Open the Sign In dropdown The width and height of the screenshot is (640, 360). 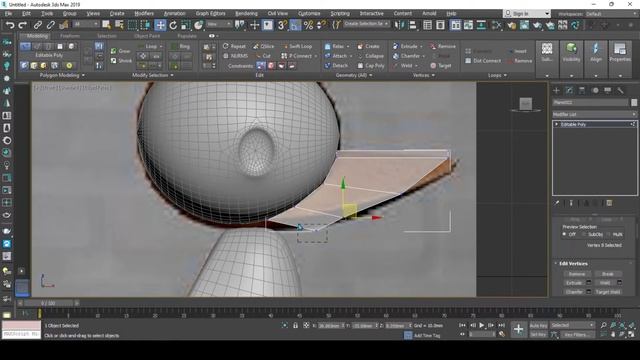click(x=527, y=13)
